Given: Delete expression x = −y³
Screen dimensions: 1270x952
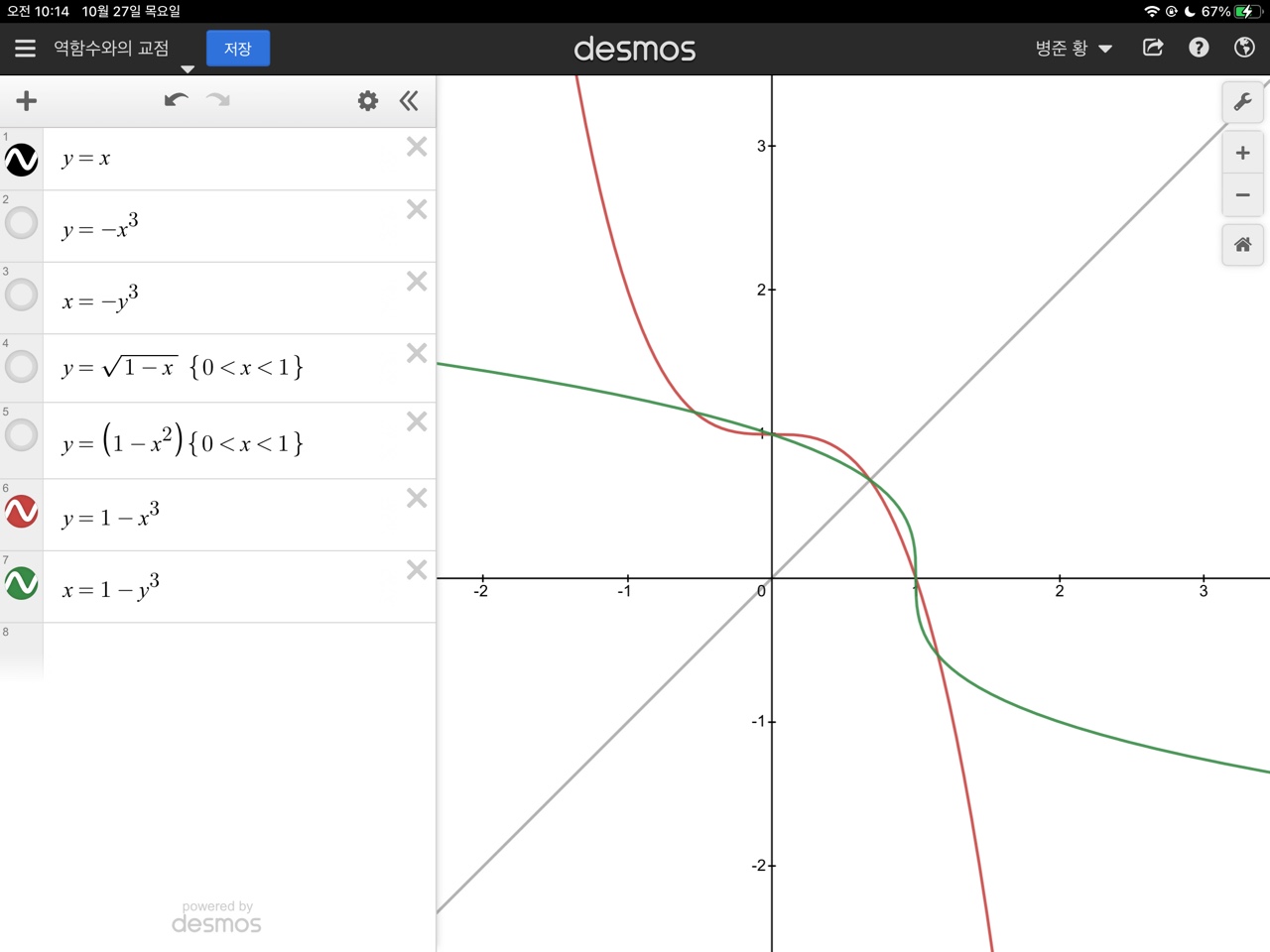Looking at the screenshot, I should [417, 282].
